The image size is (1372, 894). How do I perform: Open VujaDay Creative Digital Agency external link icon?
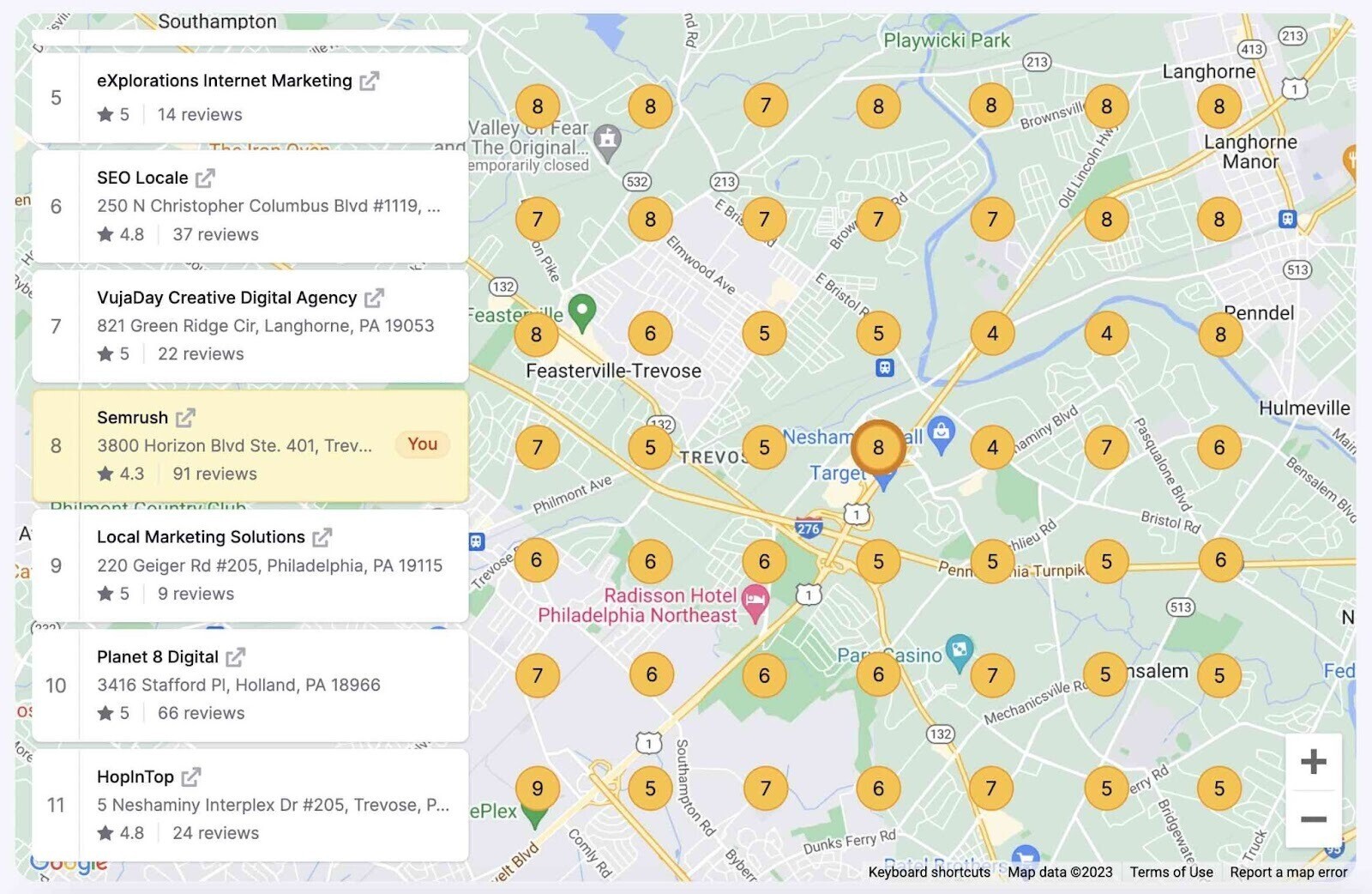click(374, 299)
